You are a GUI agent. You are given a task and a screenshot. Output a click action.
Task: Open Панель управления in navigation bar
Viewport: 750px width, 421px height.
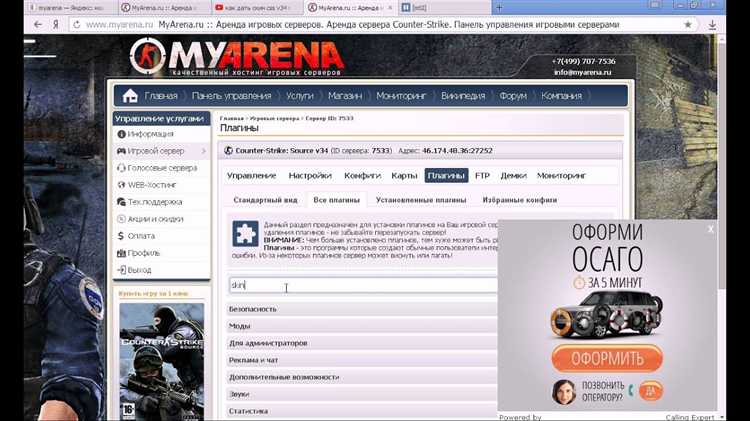(x=232, y=96)
